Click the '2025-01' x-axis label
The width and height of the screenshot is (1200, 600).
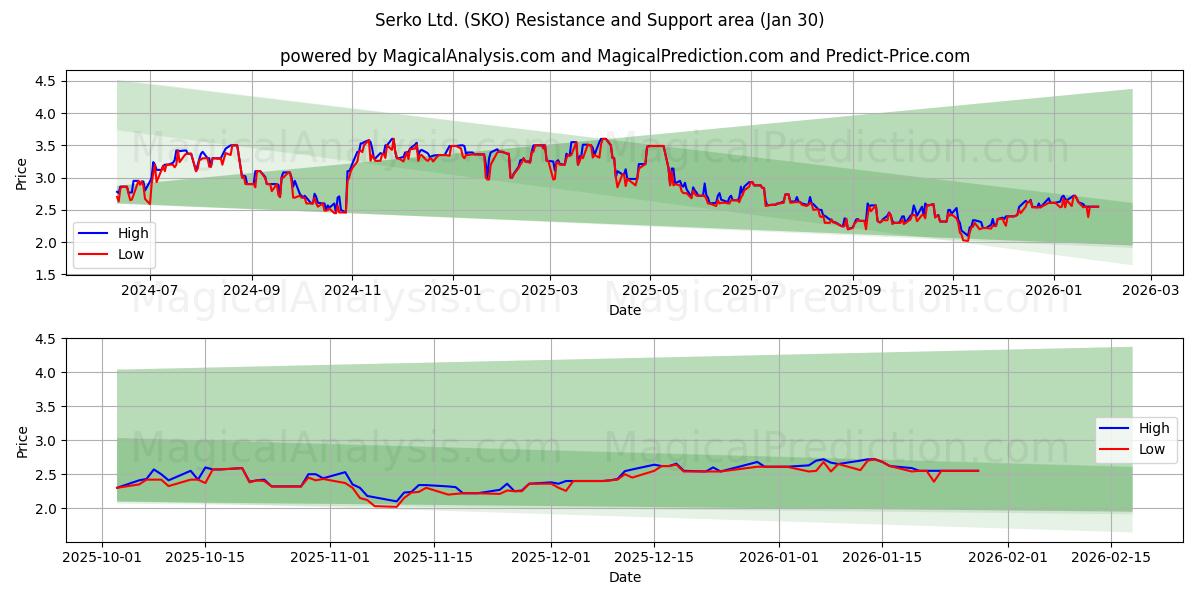453,291
